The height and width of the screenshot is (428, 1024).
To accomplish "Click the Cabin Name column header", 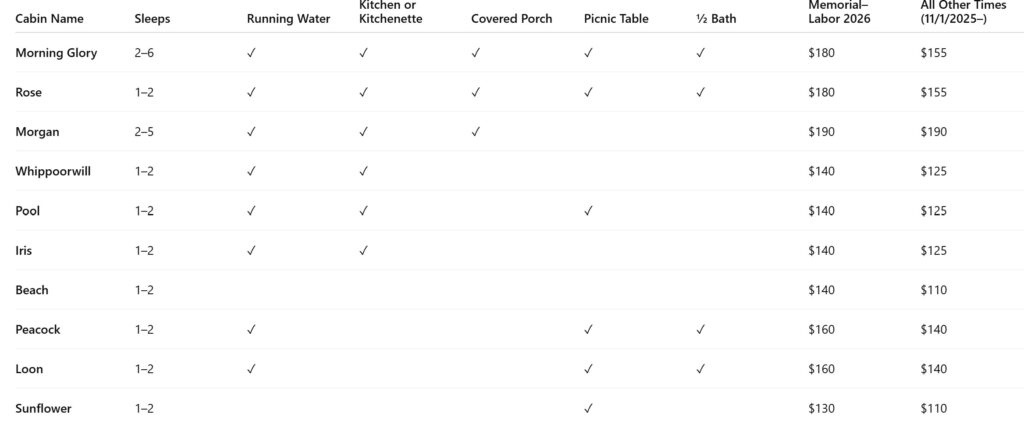I will (x=49, y=18).
